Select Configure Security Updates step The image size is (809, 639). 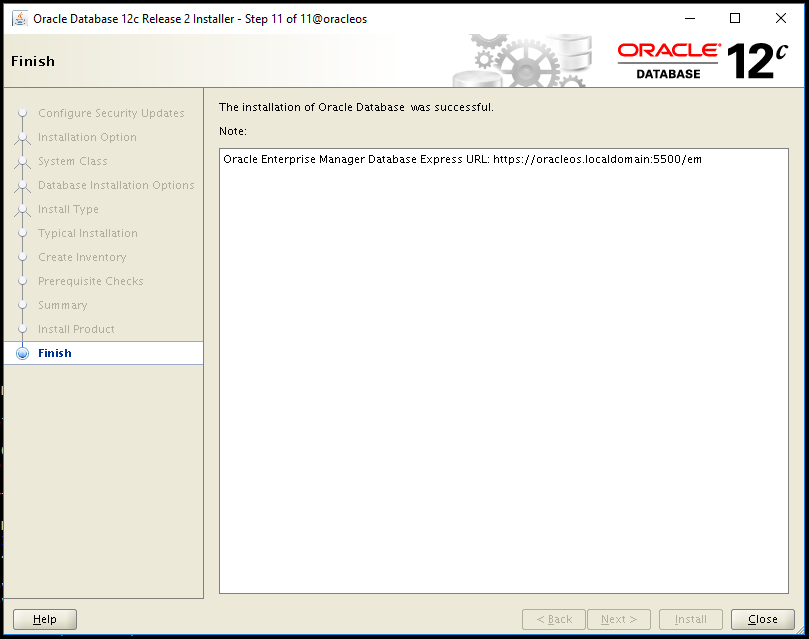point(111,113)
